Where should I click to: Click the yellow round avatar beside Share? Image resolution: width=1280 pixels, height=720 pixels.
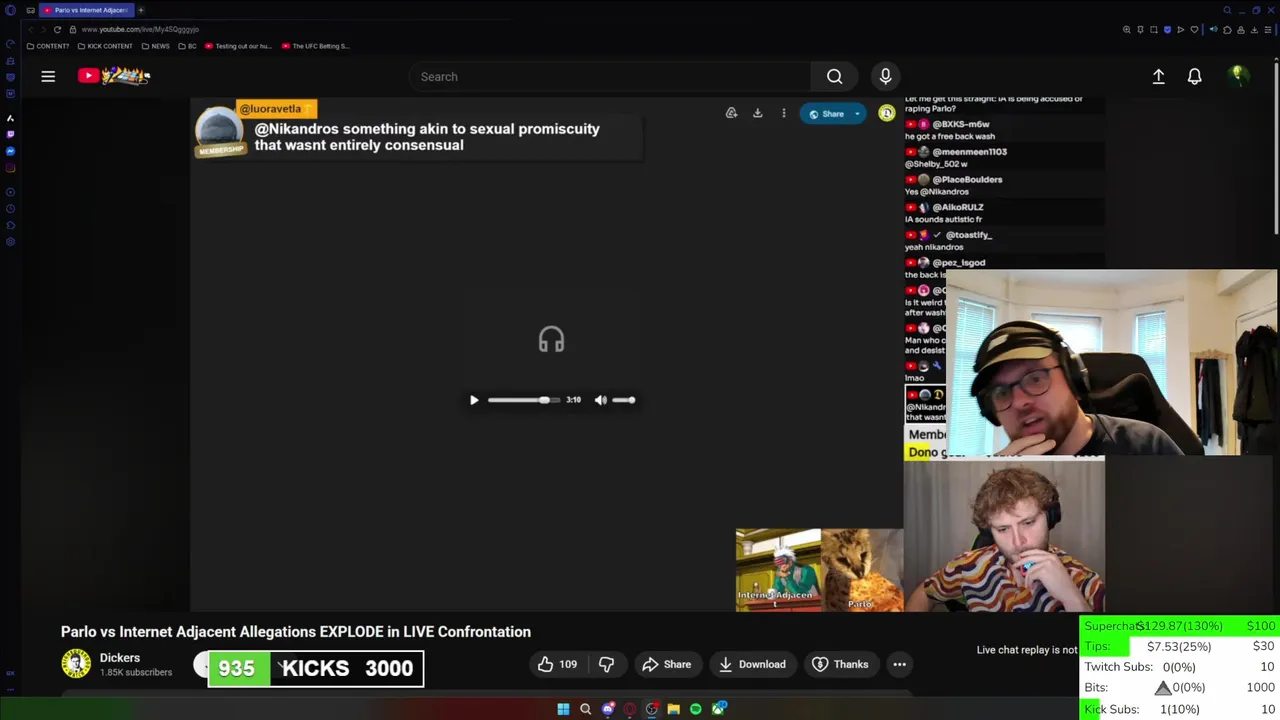point(886,114)
